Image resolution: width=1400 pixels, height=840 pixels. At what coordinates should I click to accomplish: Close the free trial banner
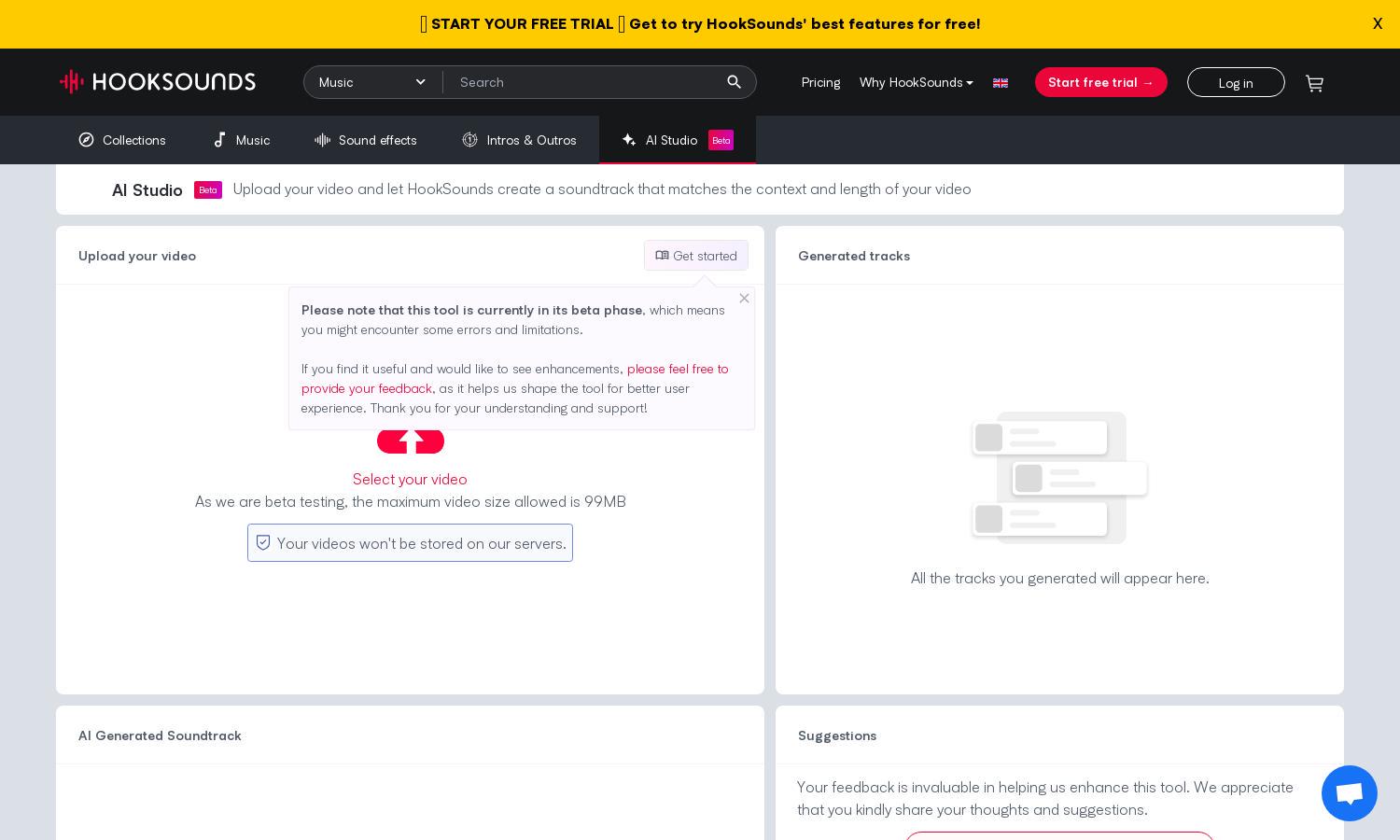[x=1377, y=24]
